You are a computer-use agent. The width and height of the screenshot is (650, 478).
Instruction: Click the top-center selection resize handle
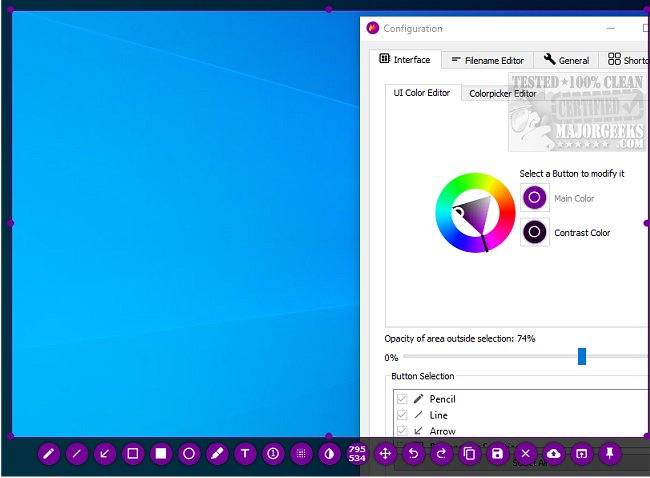pos(329,9)
